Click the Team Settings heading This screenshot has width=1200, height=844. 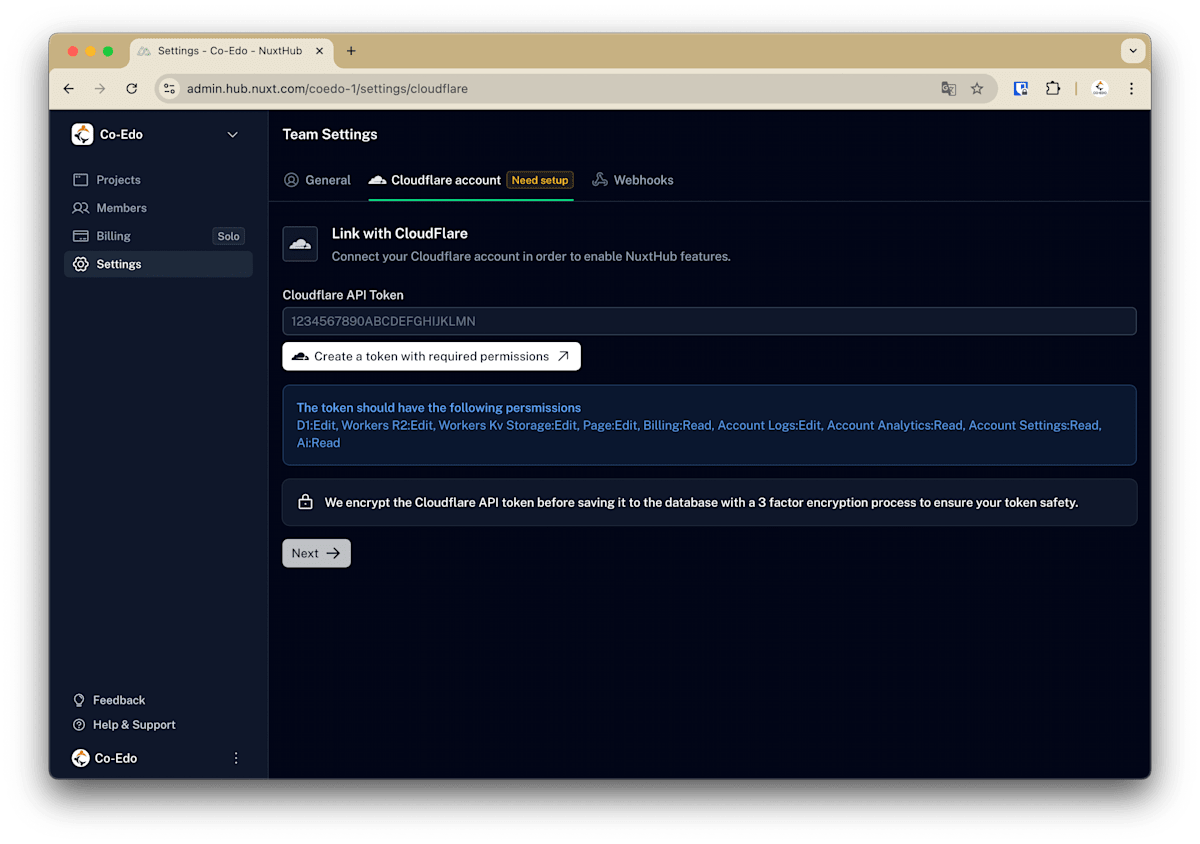pos(330,134)
